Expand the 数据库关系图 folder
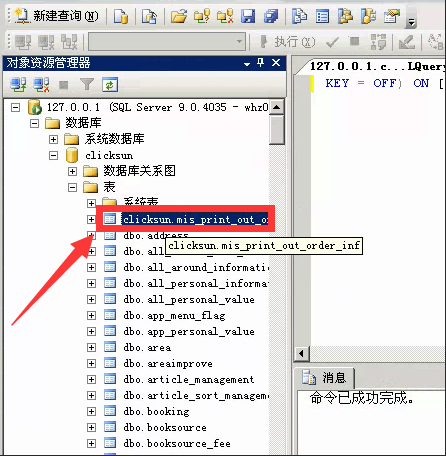 click(72, 171)
